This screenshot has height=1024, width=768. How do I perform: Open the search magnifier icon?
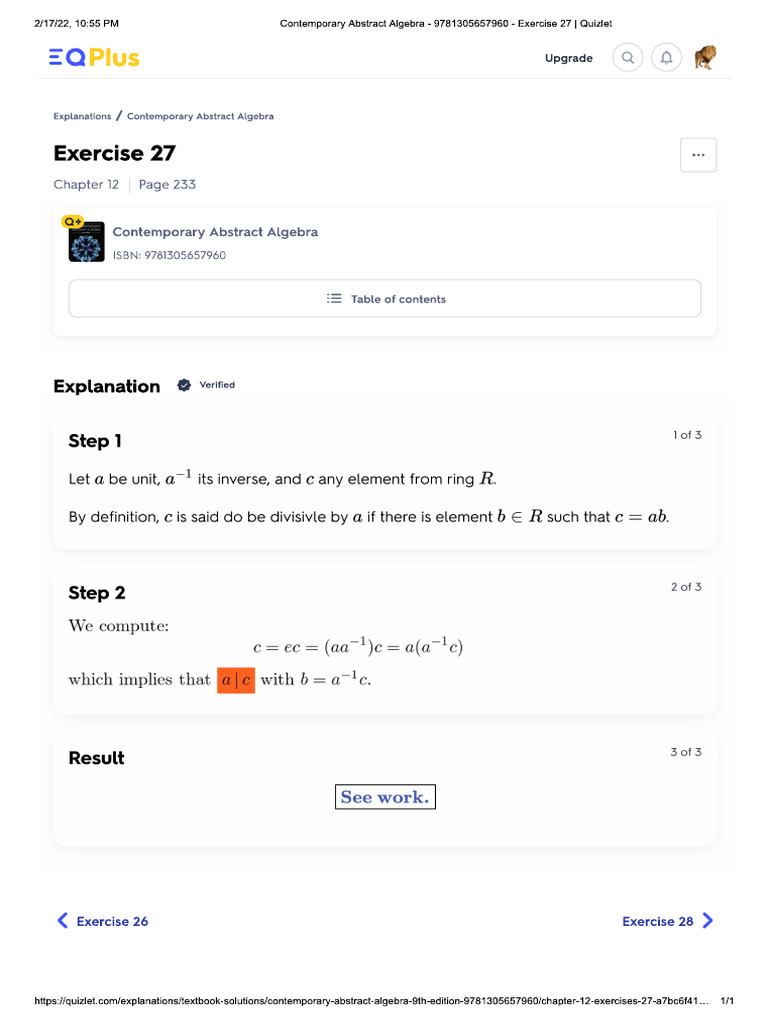[627, 57]
